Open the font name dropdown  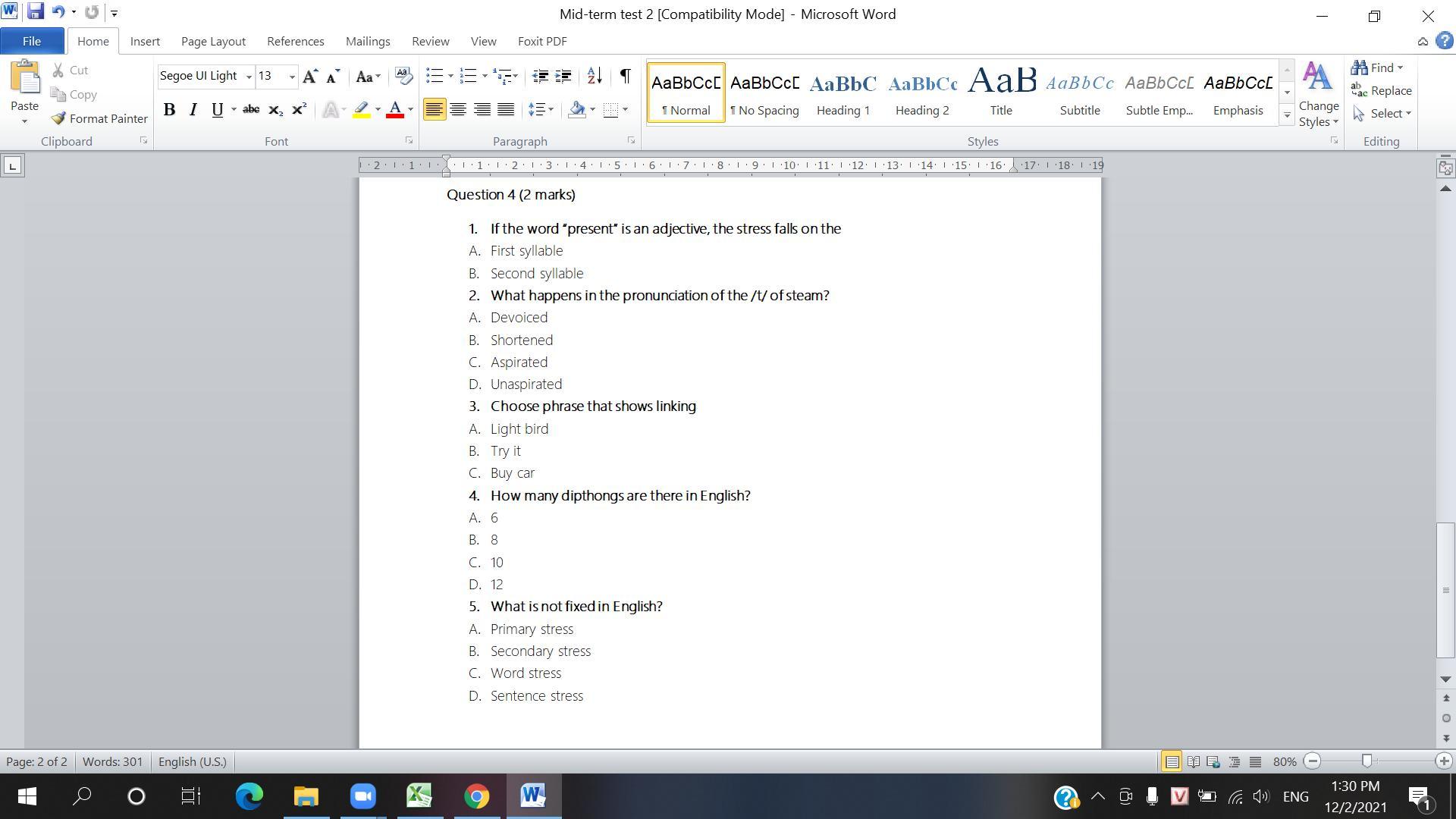click(249, 77)
